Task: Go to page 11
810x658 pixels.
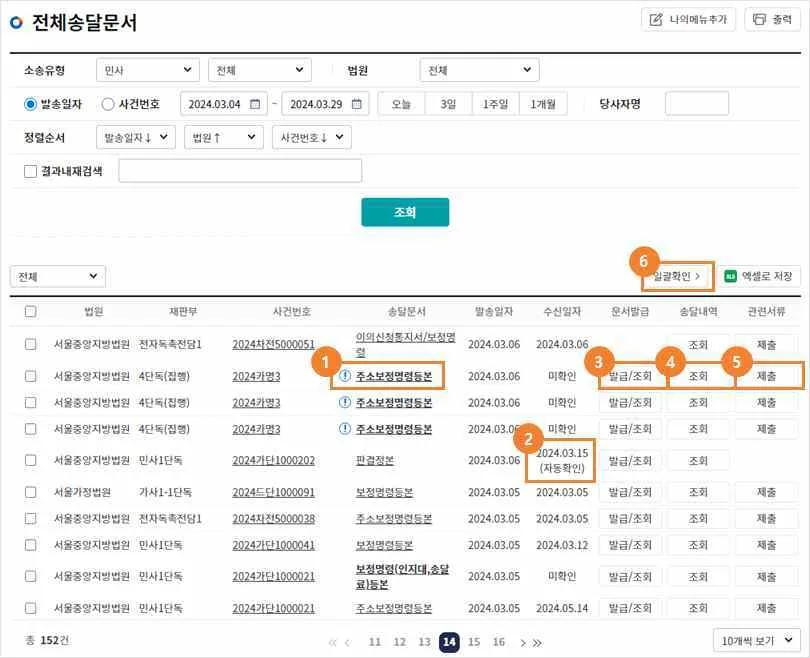Action: pyautogui.click(x=375, y=642)
